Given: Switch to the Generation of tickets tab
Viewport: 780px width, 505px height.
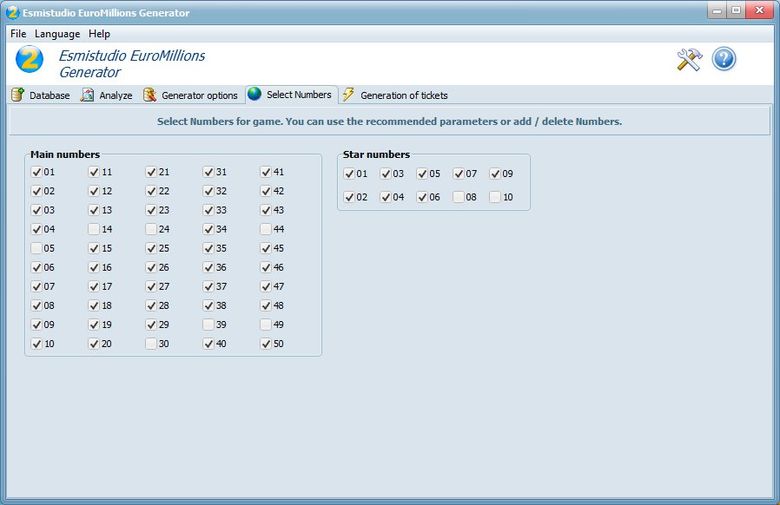Looking at the screenshot, I should [395, 95].
